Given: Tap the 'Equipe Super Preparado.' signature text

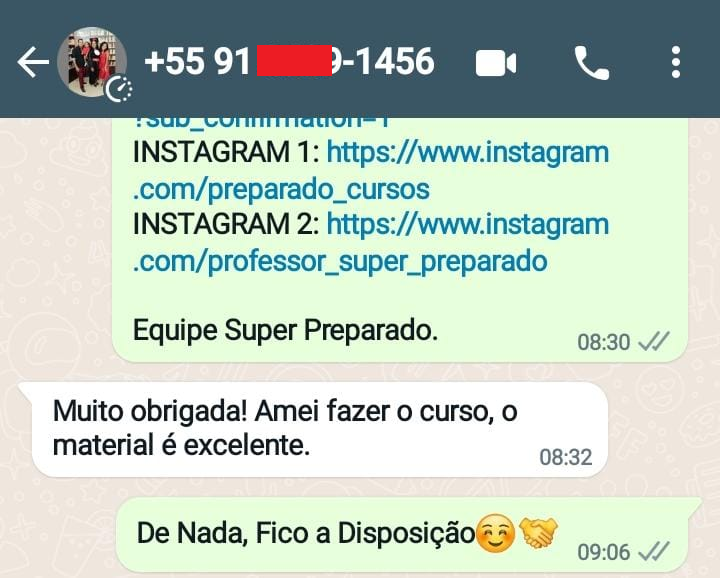Looking at the screenshot, I should [285, 330].
